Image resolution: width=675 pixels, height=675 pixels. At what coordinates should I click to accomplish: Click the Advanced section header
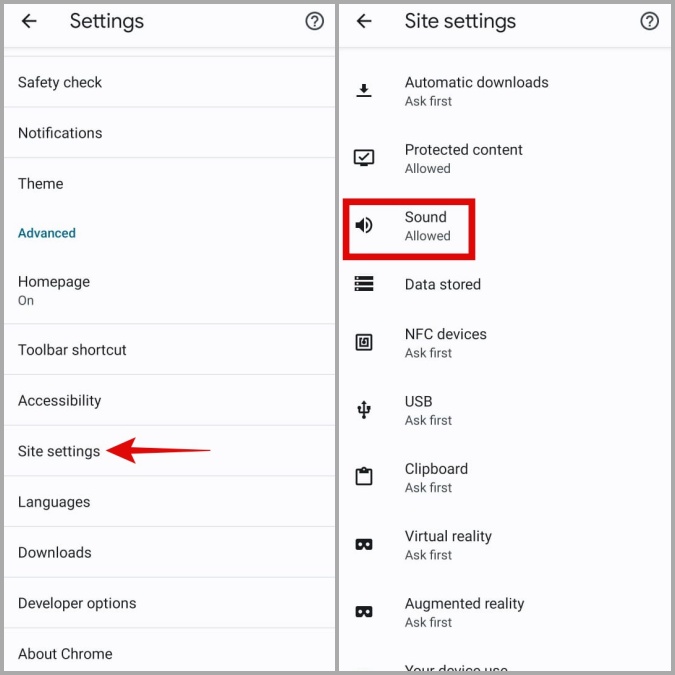click(x=46, y=233)
